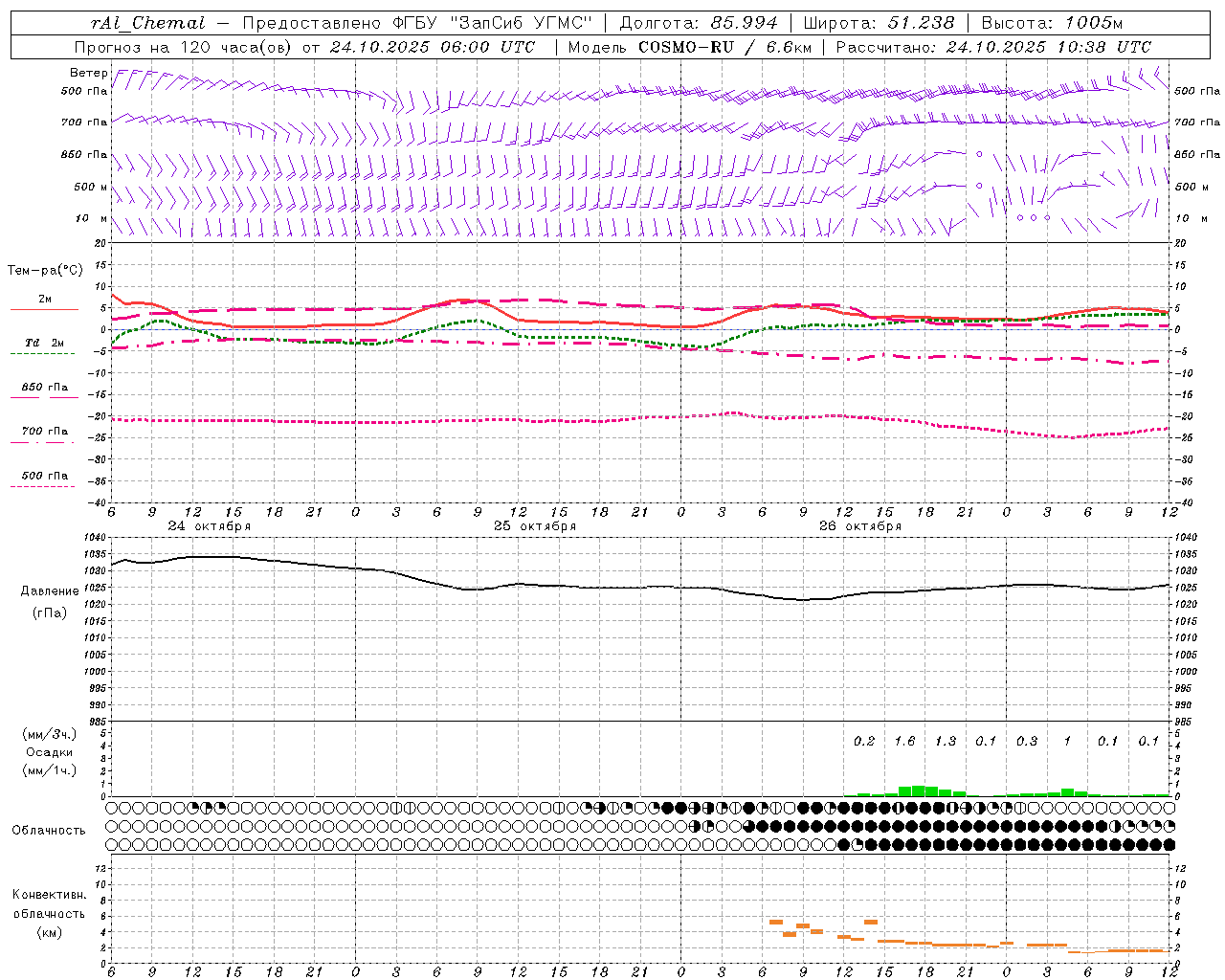This screenshot has width=1225, height=980.
Task: Click the 500 гПа temperature legend entry
Action: click(44, 476)
